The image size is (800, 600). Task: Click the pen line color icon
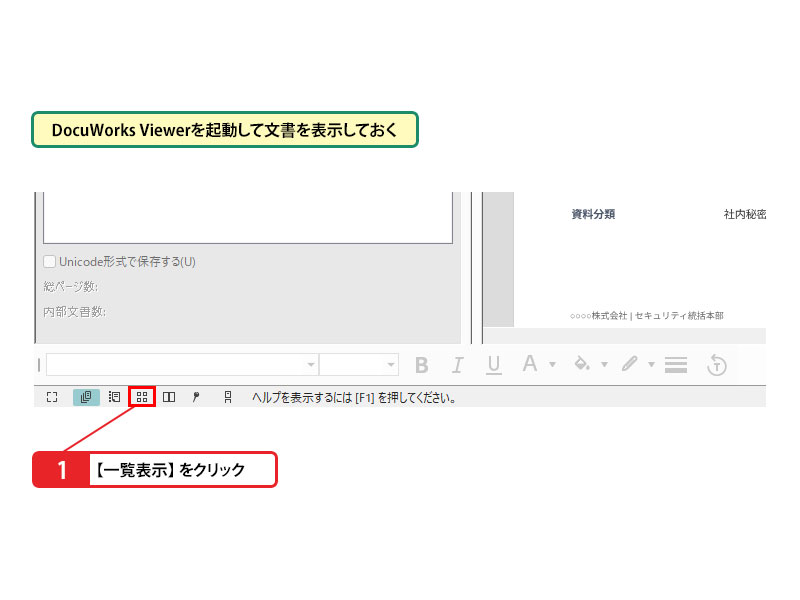click(x=630, y=364)
